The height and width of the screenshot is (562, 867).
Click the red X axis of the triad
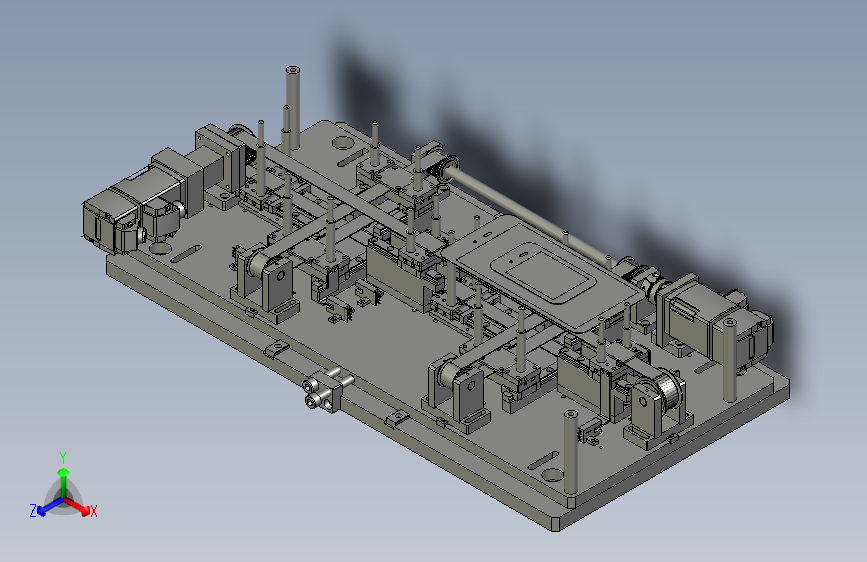pos(77,505)
